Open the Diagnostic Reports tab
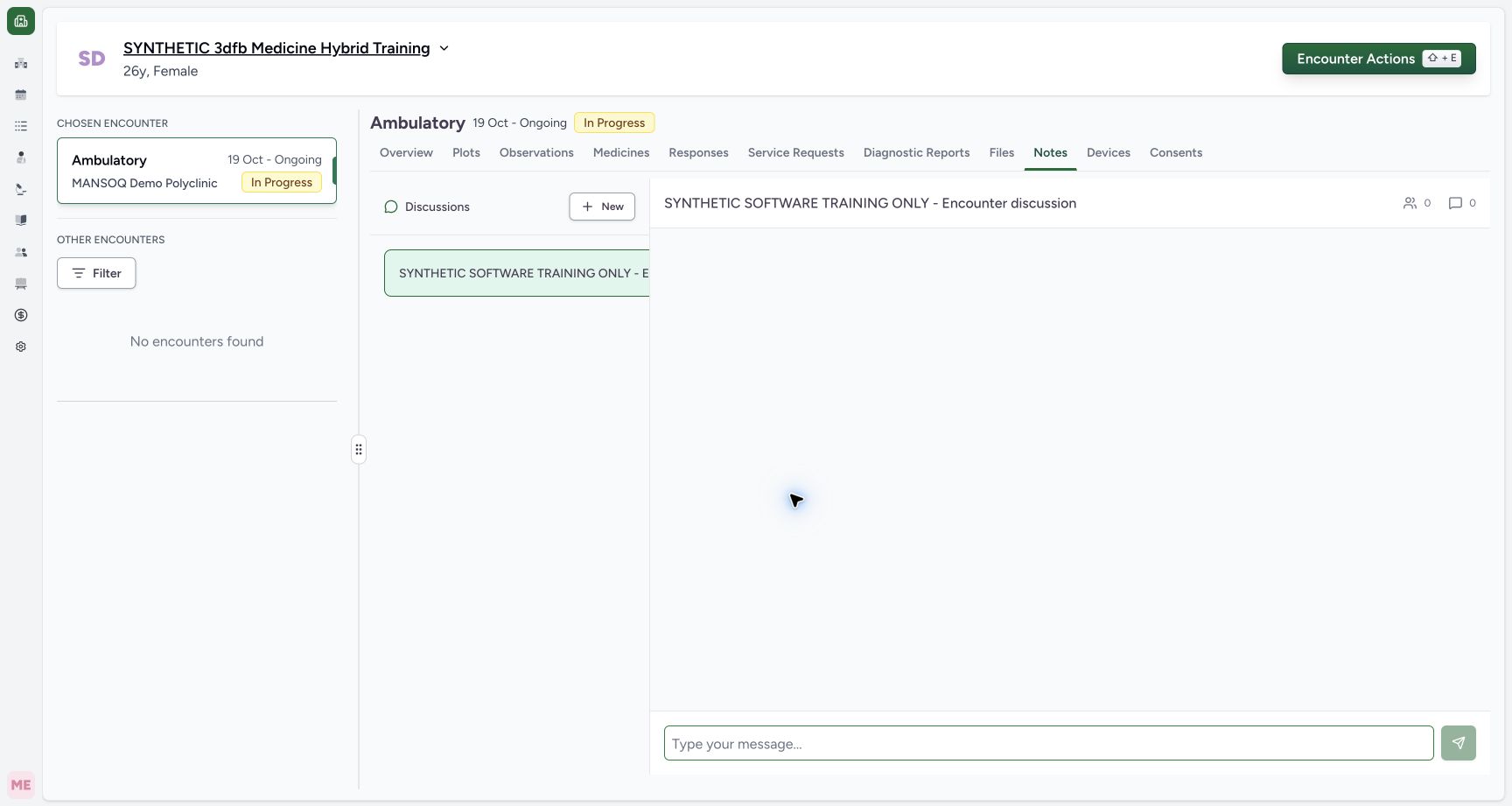1512x806 pixels. [x=916, y=152]
